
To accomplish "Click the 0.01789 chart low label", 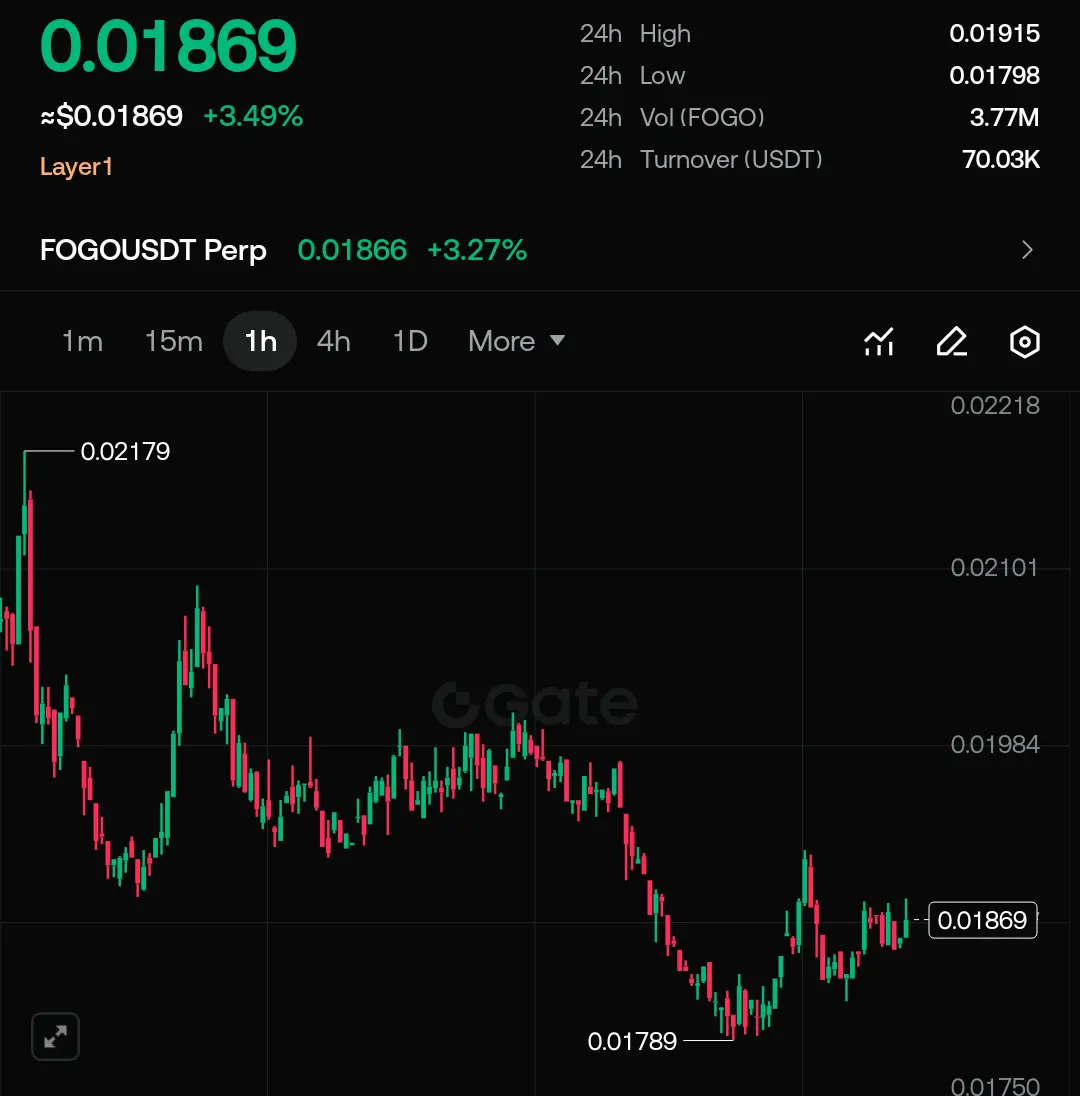I will click(x=632, y=1041).
